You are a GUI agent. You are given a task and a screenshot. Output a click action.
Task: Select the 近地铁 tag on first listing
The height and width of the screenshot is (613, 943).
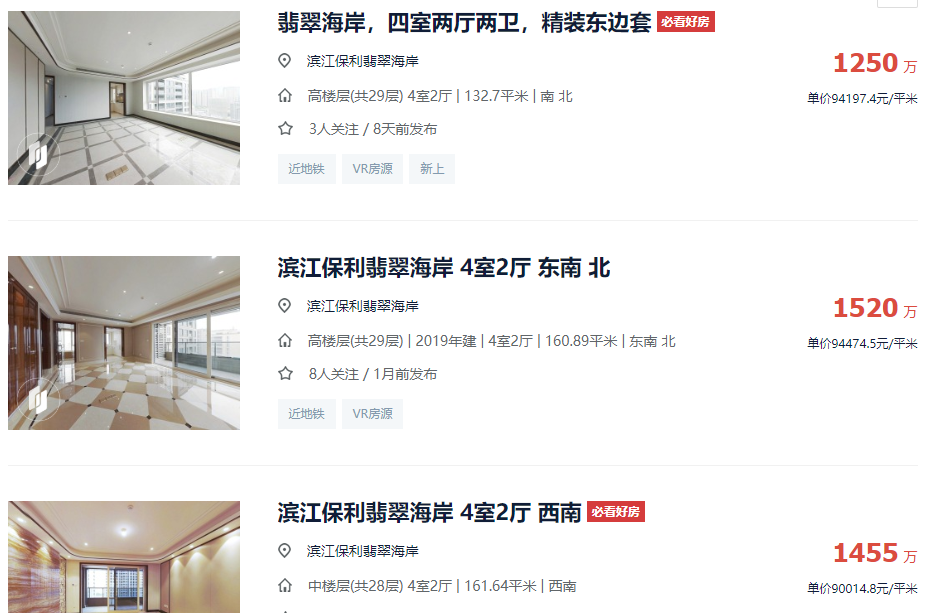(x=307, y=169)
